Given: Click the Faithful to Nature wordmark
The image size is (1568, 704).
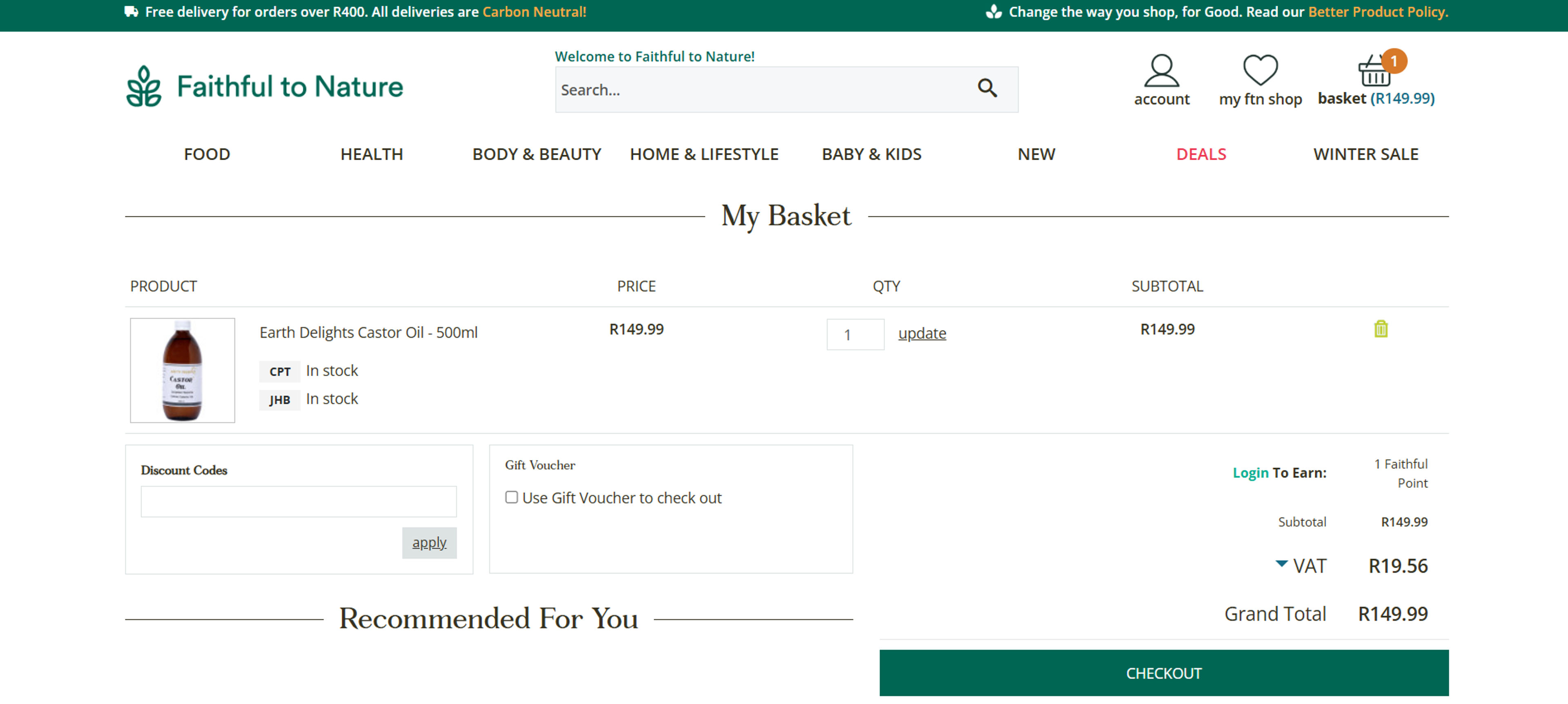Looking at the screenshot, I should click(x=290, y=87).
